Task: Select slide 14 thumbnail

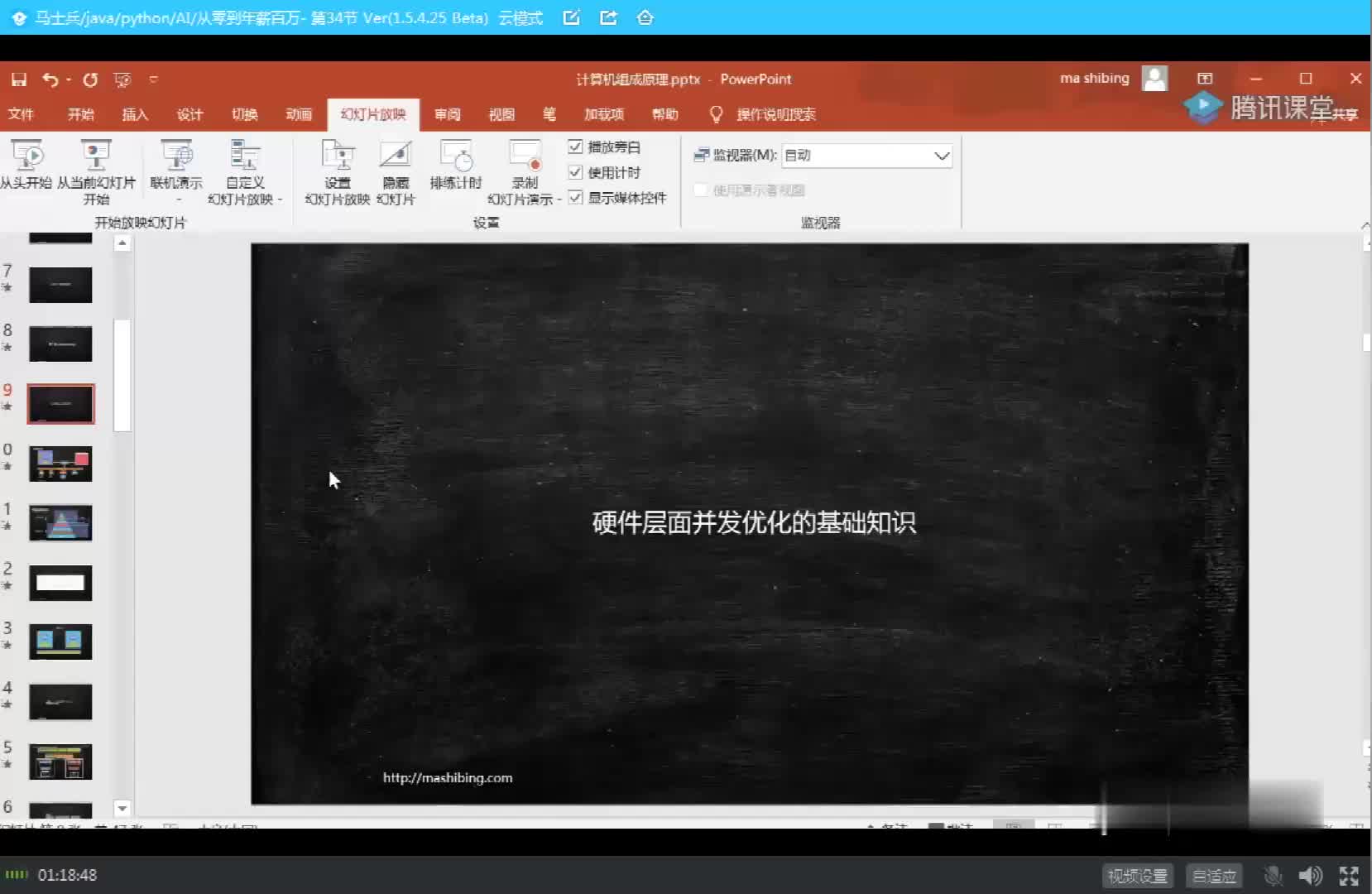Action: 60,702
